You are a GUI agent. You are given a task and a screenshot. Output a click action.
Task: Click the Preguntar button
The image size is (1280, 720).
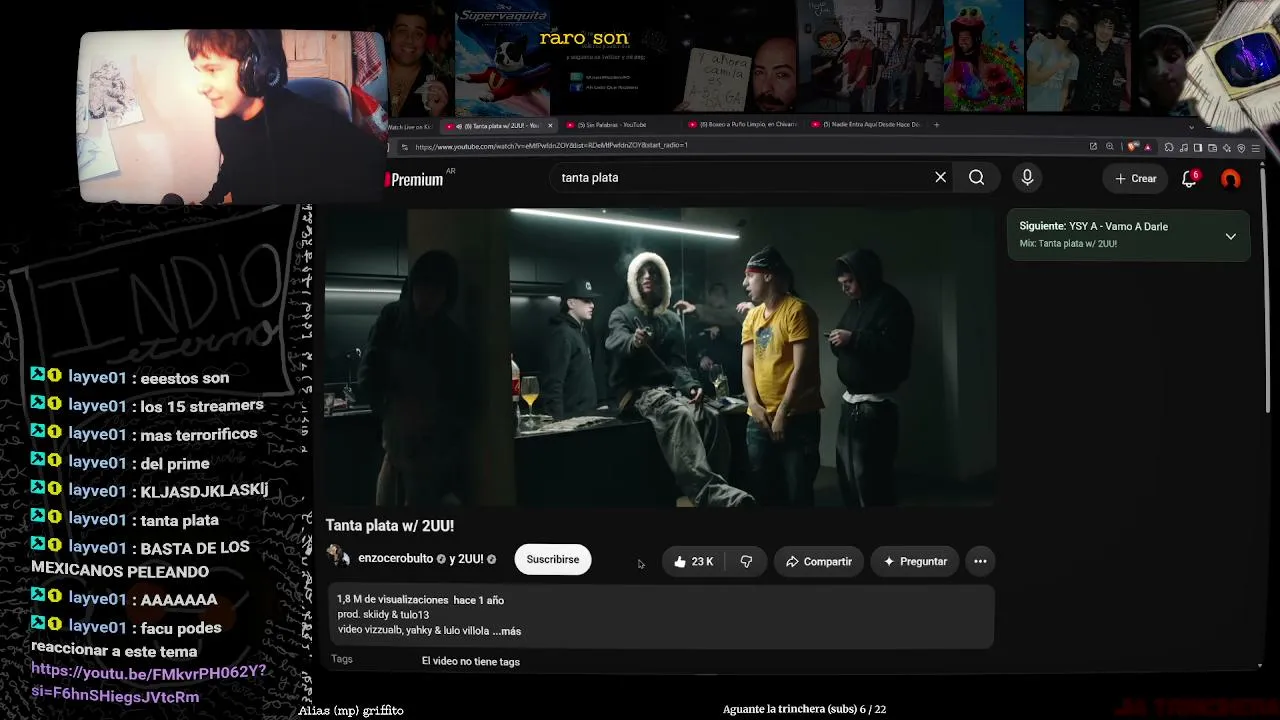click(x=915, y=561)
